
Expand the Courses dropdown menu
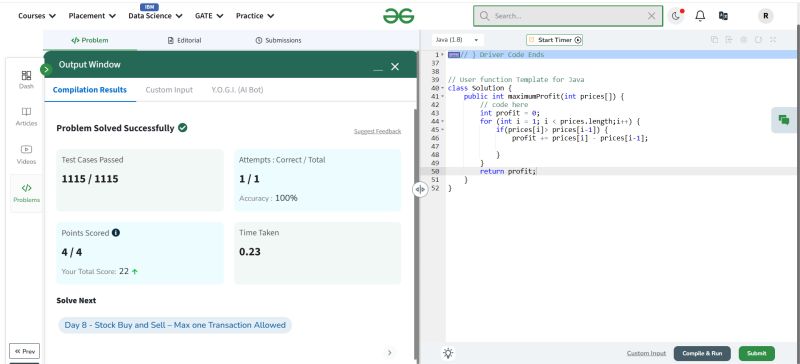37,16
